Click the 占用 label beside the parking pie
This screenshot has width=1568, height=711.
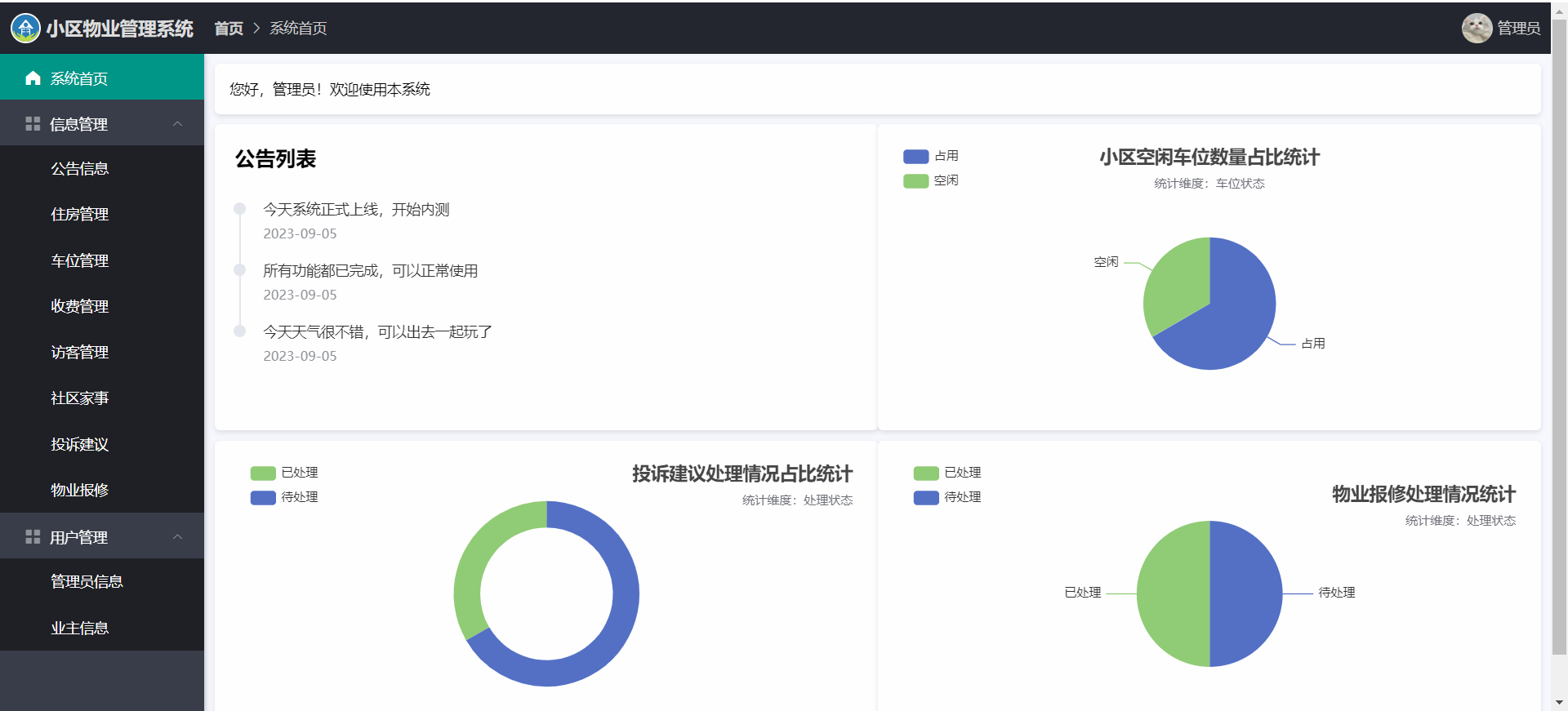(1313, 344)
